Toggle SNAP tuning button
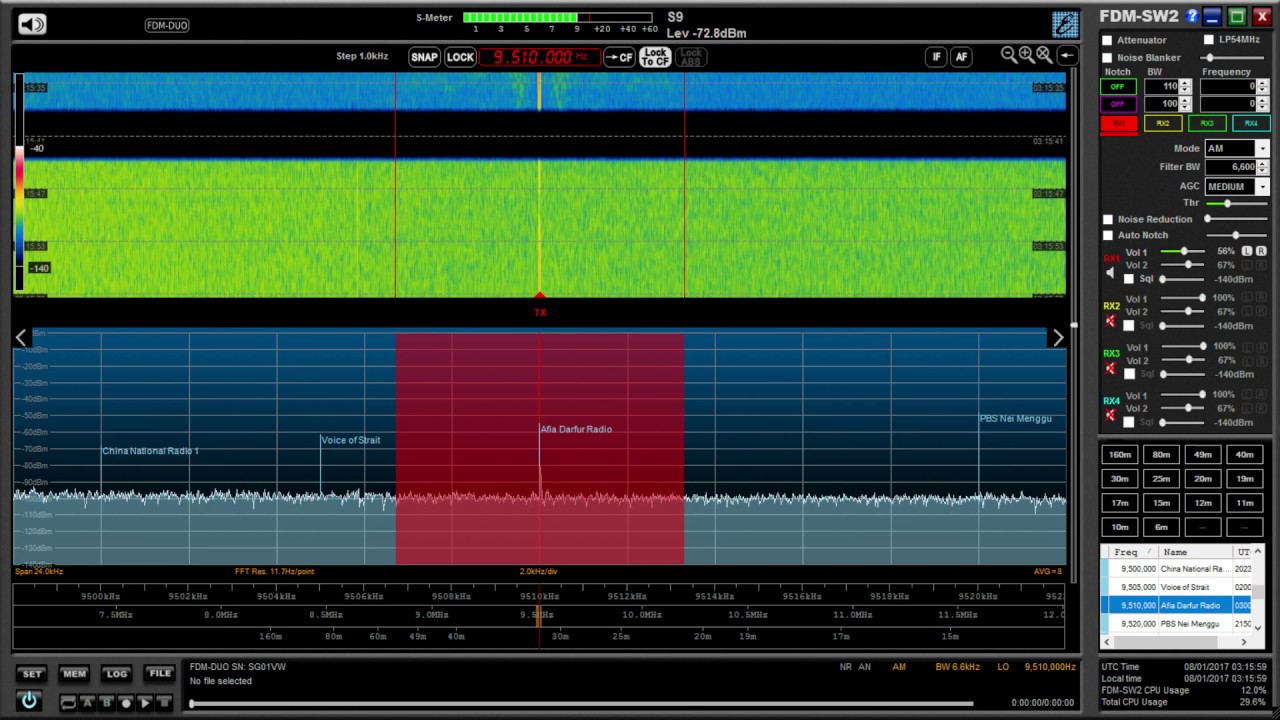The image size is (1280, 720). coord(424,57)
